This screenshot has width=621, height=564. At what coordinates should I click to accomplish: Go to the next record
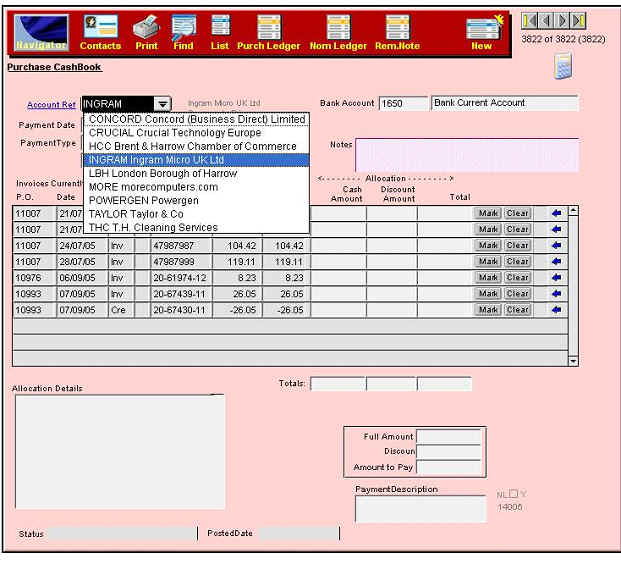pos(562,21)
